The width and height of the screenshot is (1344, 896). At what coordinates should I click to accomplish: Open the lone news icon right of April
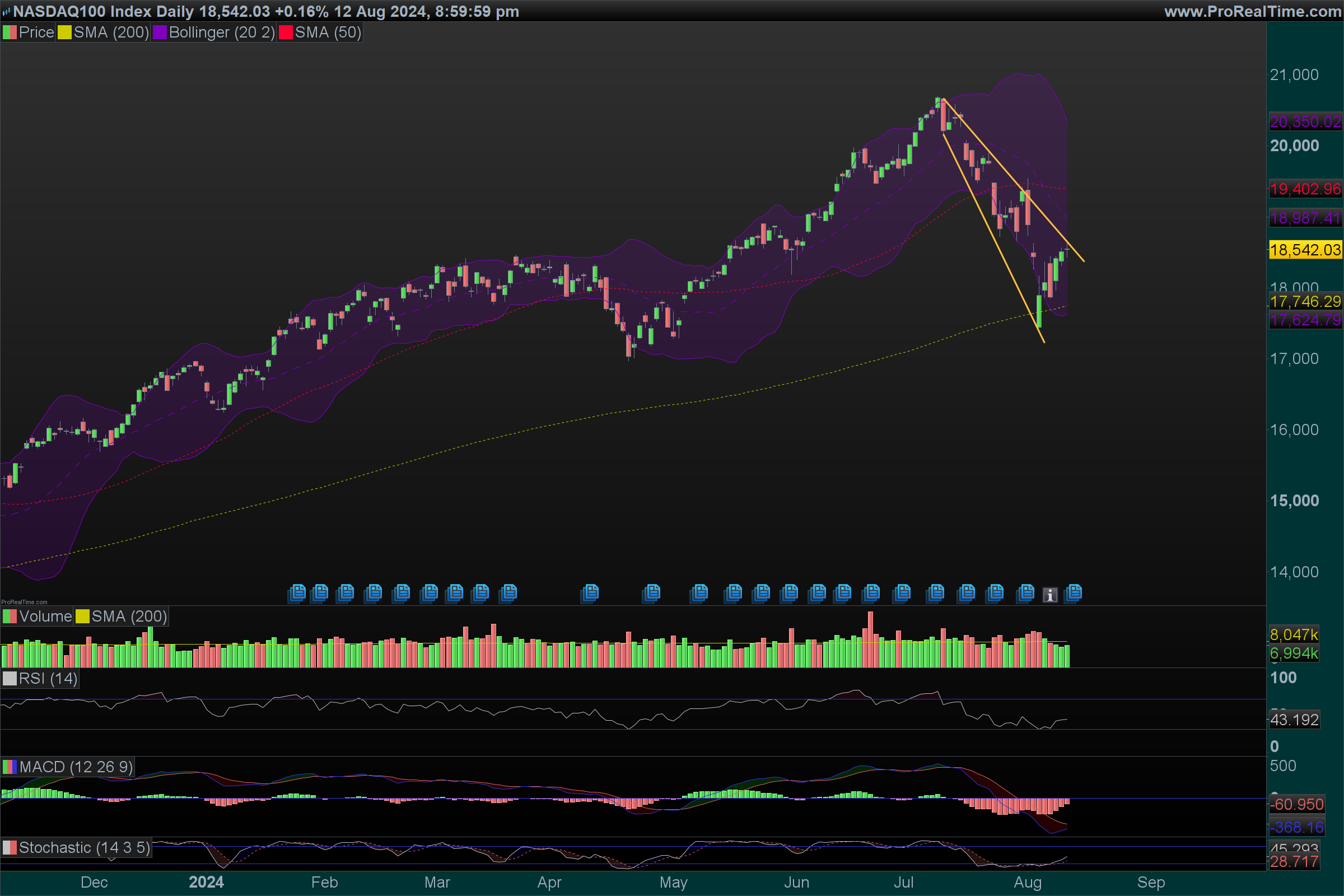click(x=590, y=593)
